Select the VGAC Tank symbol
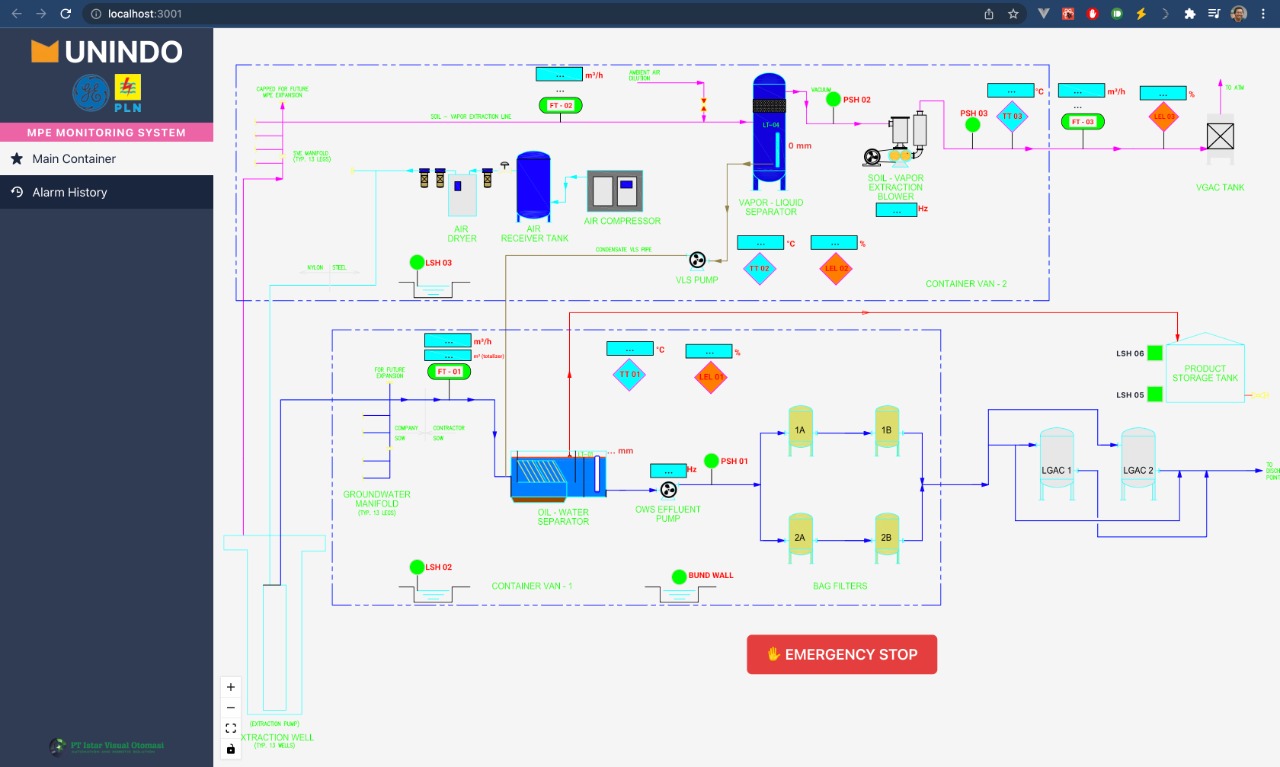Viewport: 1280px width, 767px height. pos(1220,136)
